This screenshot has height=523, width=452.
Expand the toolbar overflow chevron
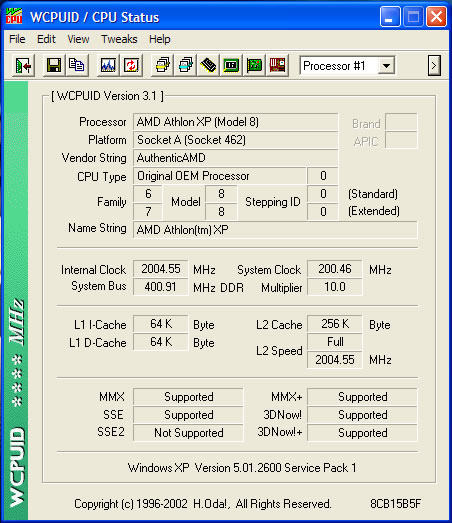pyautogui.click(x=434, y=65)
